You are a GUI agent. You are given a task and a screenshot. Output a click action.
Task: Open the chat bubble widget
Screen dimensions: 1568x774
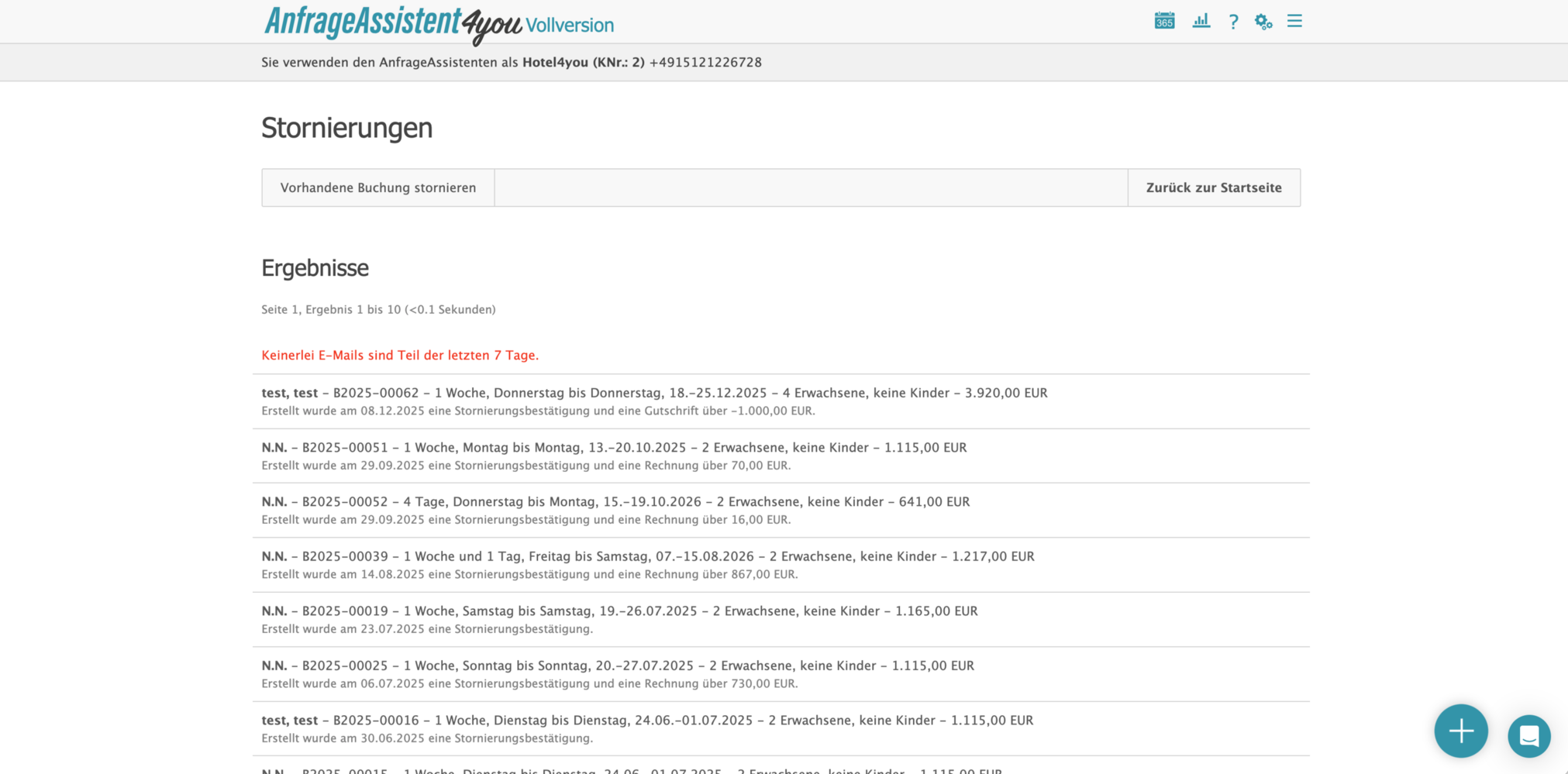click(x=1528, y=735)
